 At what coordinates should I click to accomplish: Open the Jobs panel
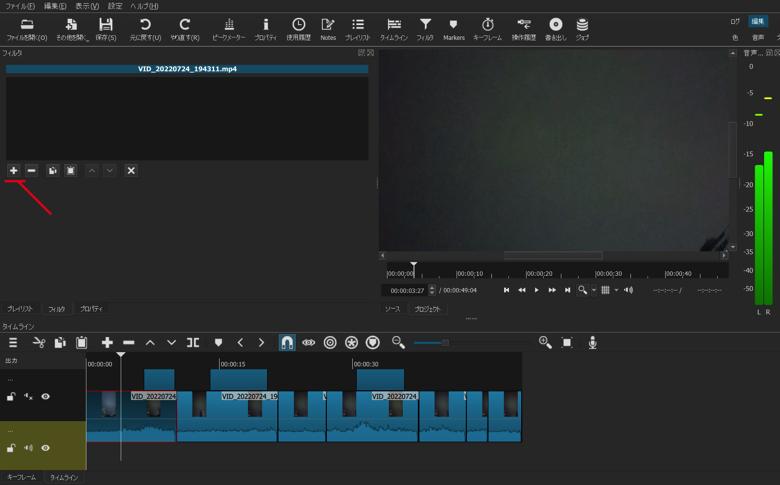click(582, 29)
